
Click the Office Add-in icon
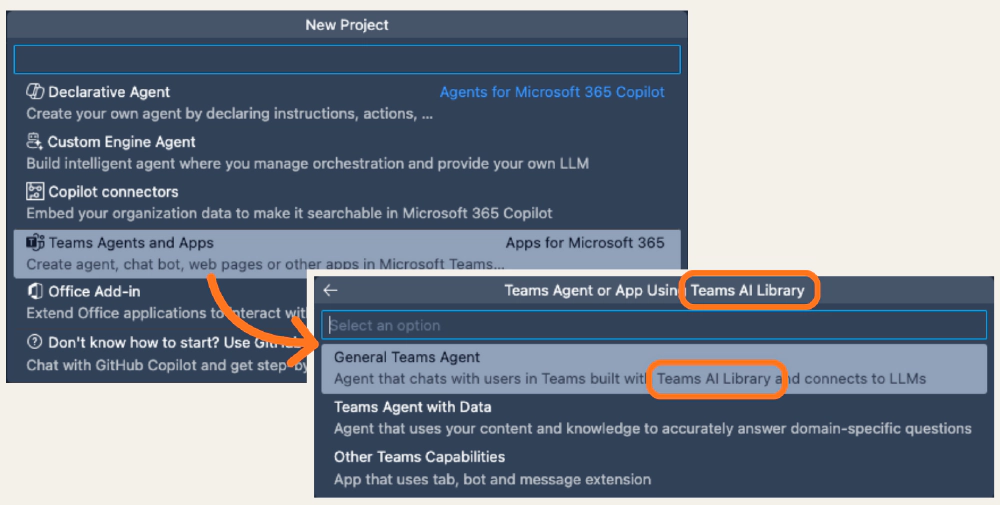(x=35, y=292)
